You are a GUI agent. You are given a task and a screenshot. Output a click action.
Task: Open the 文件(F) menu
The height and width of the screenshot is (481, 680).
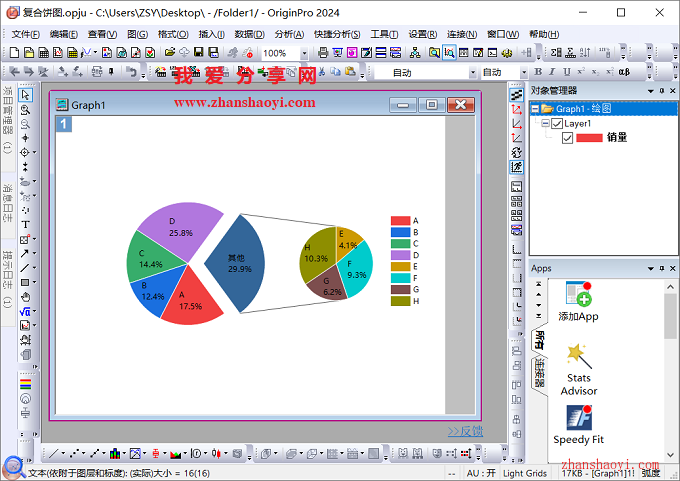tap(26, 34)
